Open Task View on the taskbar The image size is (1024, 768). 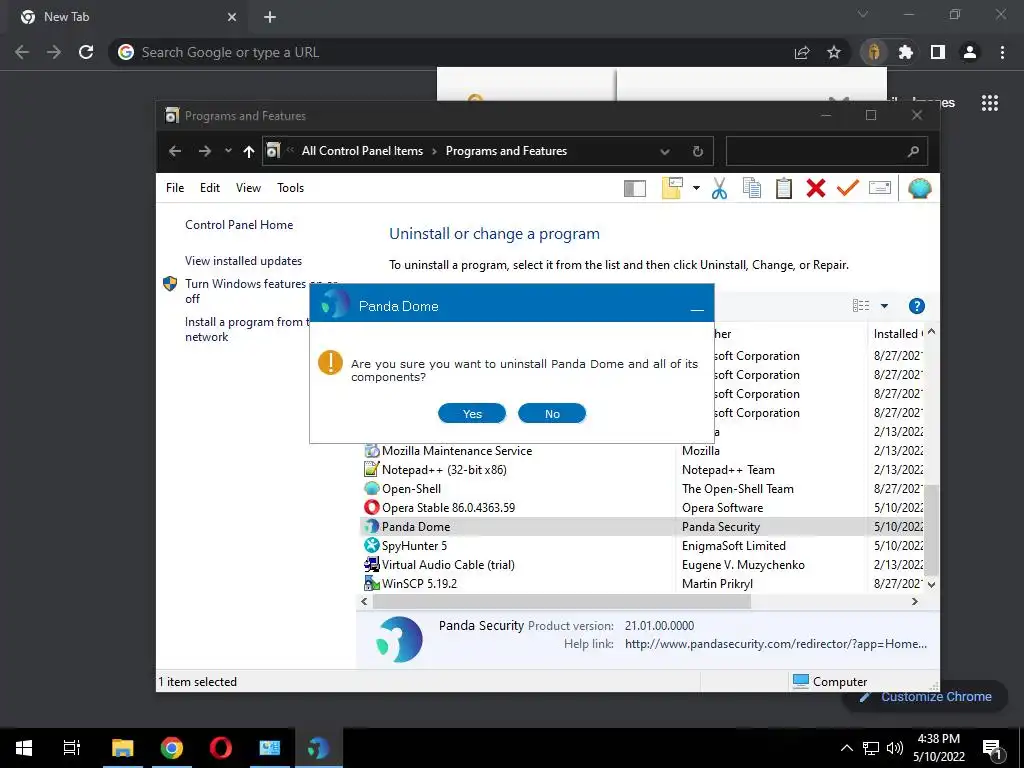[x=72, y=748]
